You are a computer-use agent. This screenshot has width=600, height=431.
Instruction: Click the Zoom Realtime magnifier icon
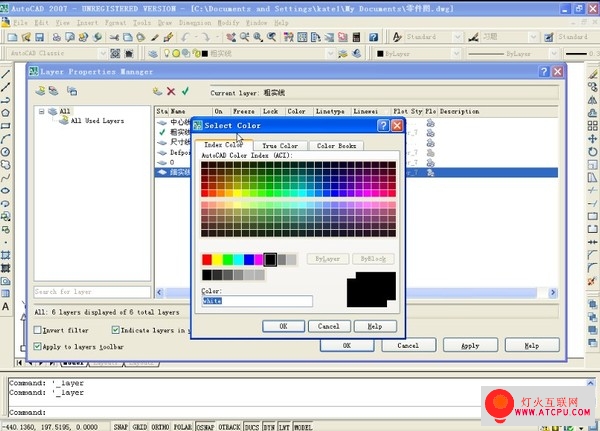tap(245, 37)
